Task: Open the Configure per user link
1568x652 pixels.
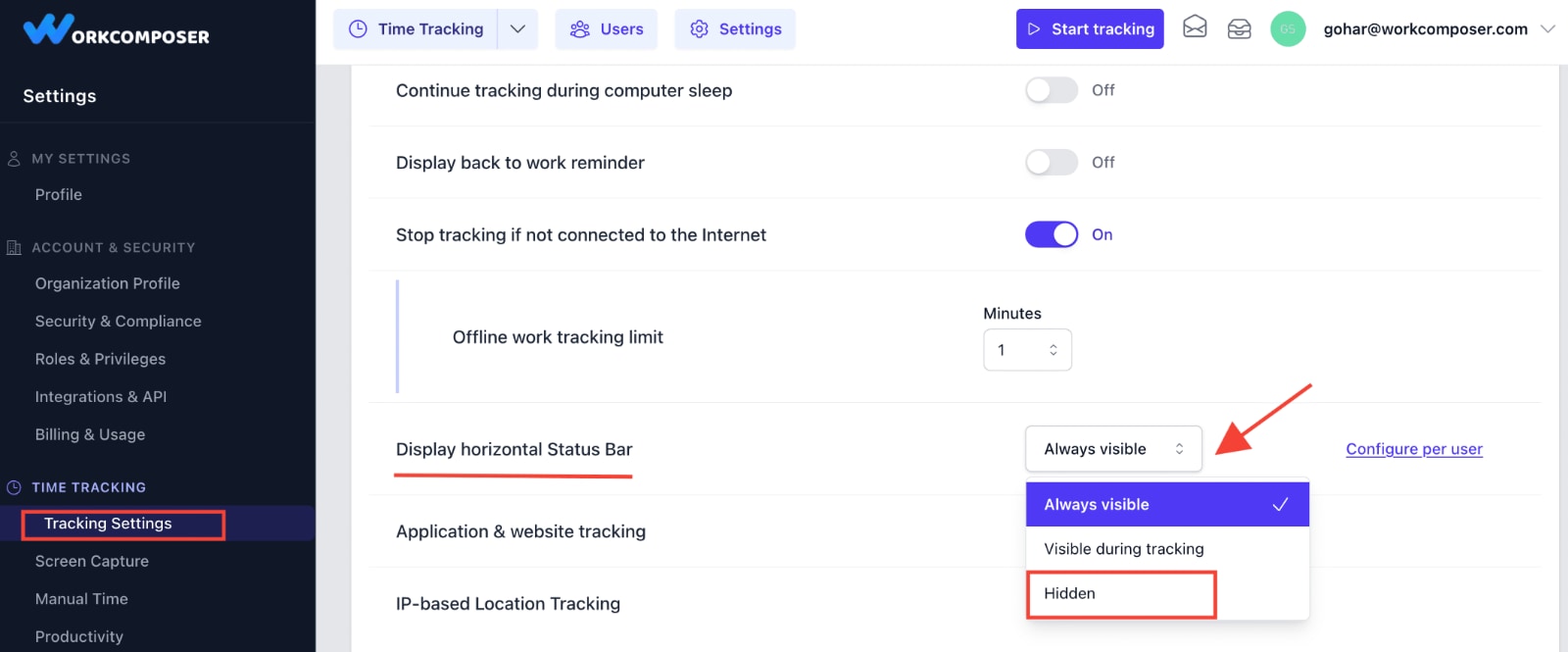Action: [1413, 448]
